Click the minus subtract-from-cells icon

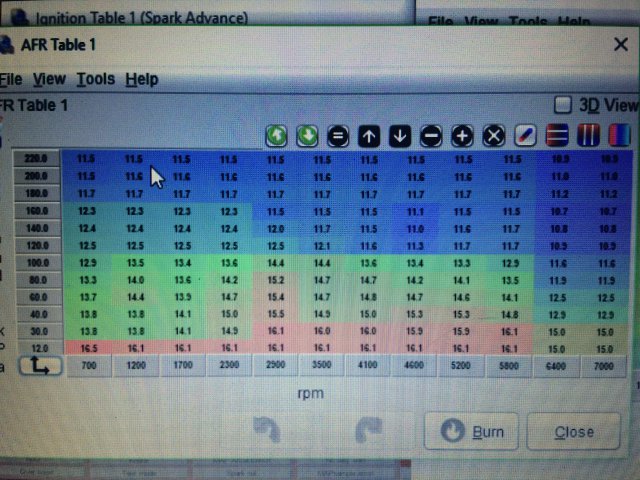coord(431,135)
